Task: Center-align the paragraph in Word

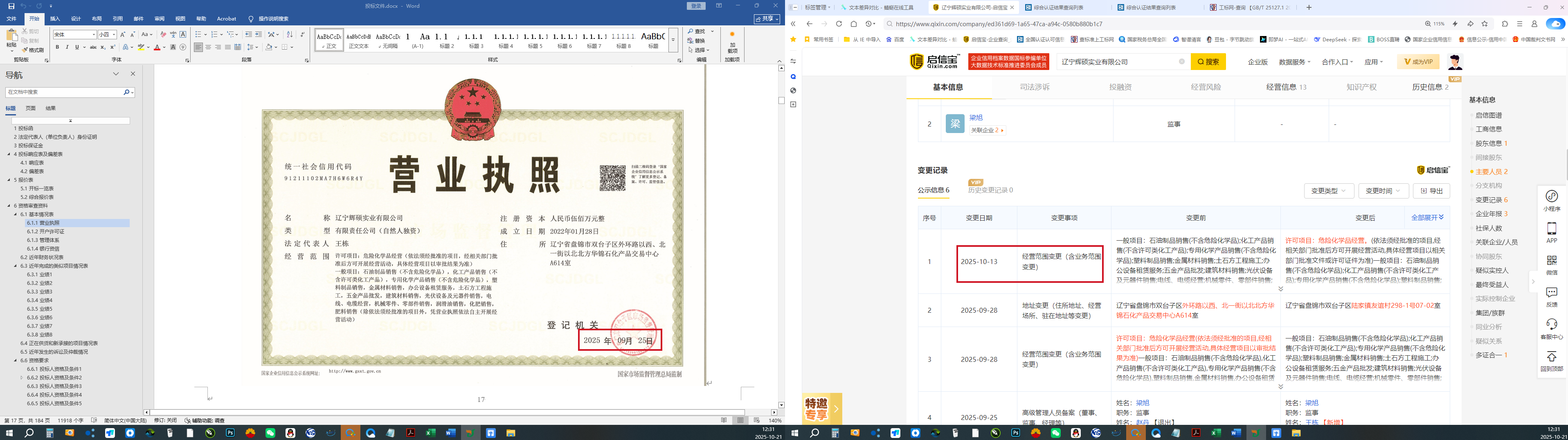Action: pos(208,47)
